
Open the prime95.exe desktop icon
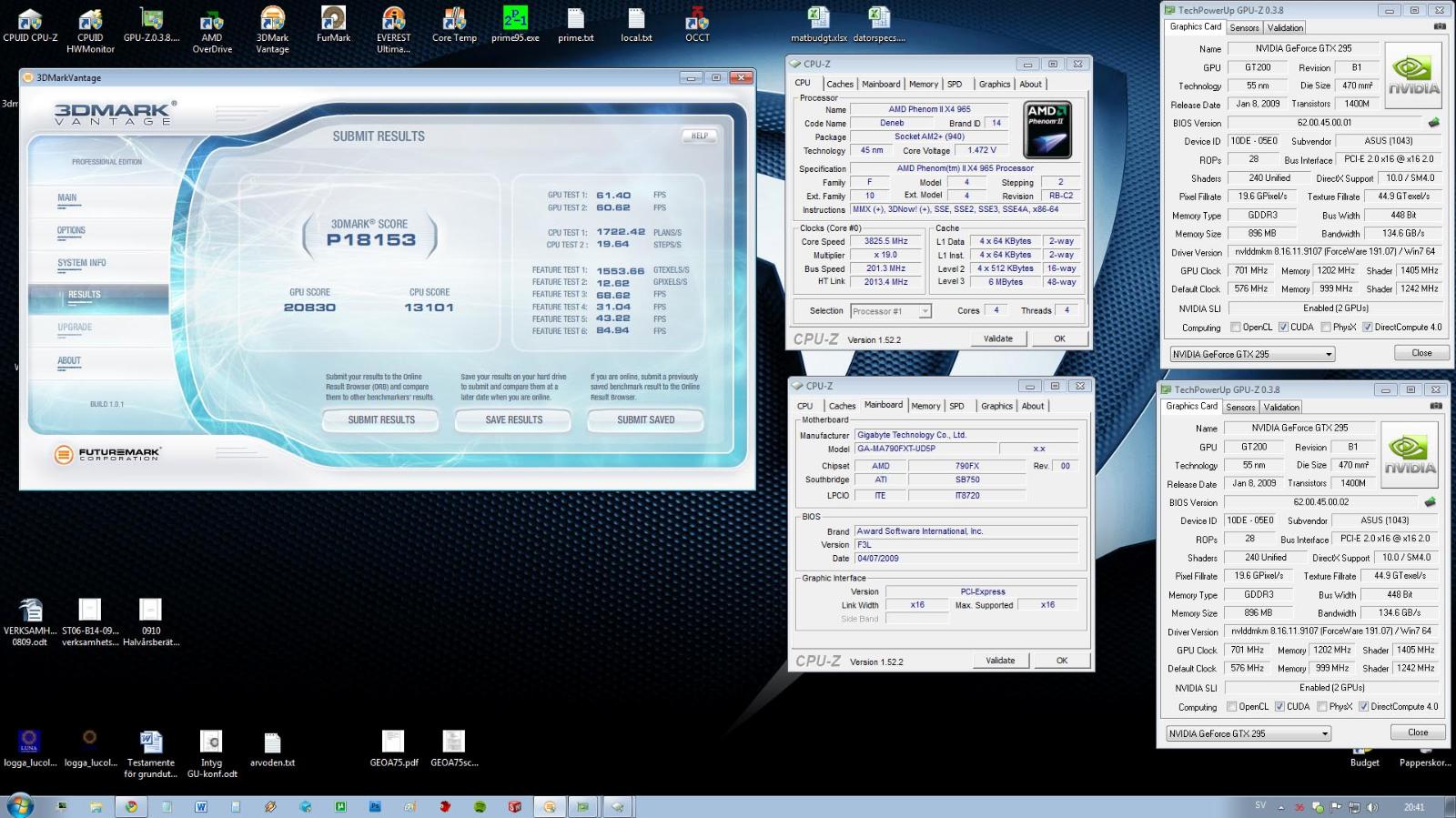pyautogui.click(x=515, y=25)
